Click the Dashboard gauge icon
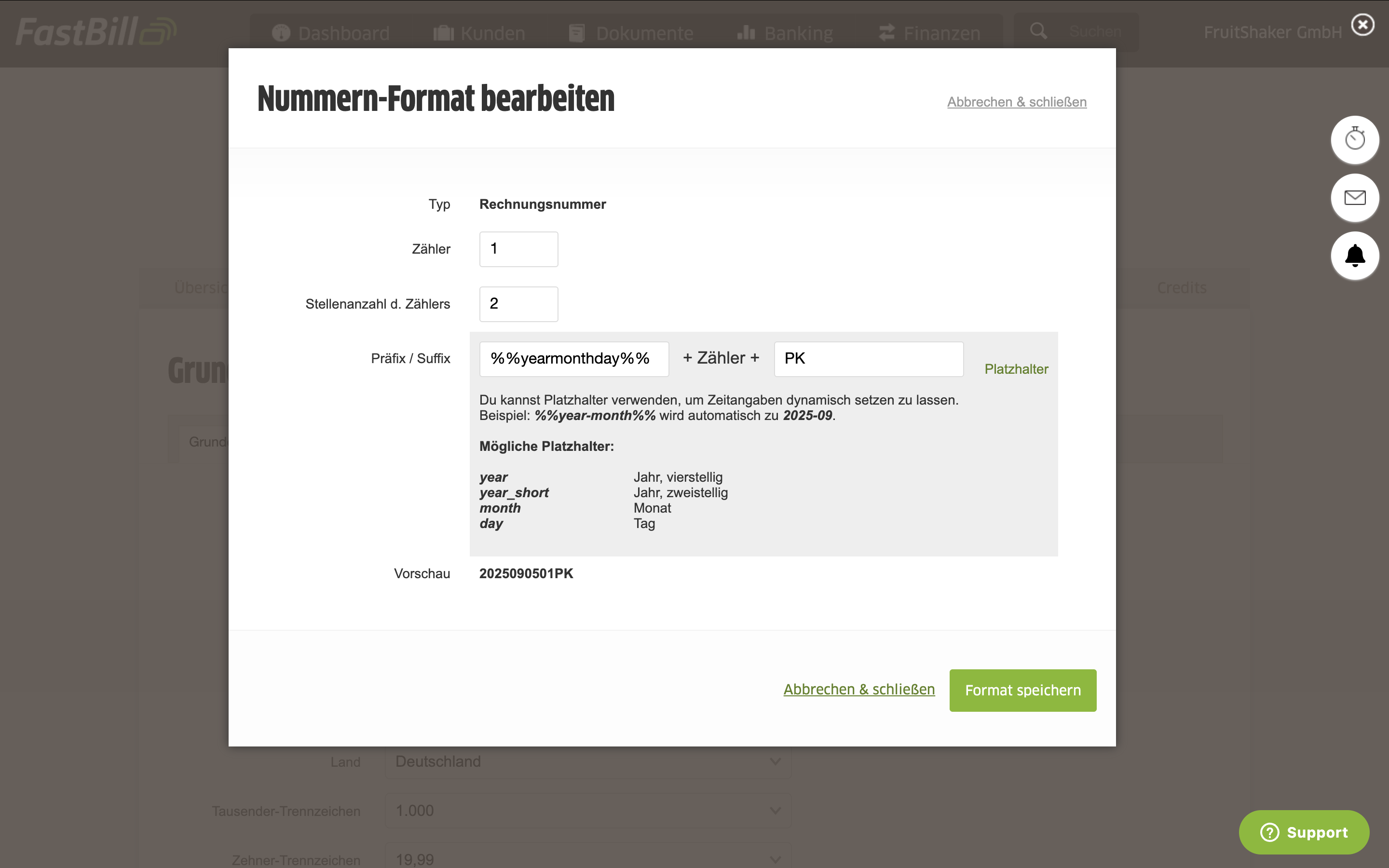This screenshot has width=1389, height=868. (281, 33)
